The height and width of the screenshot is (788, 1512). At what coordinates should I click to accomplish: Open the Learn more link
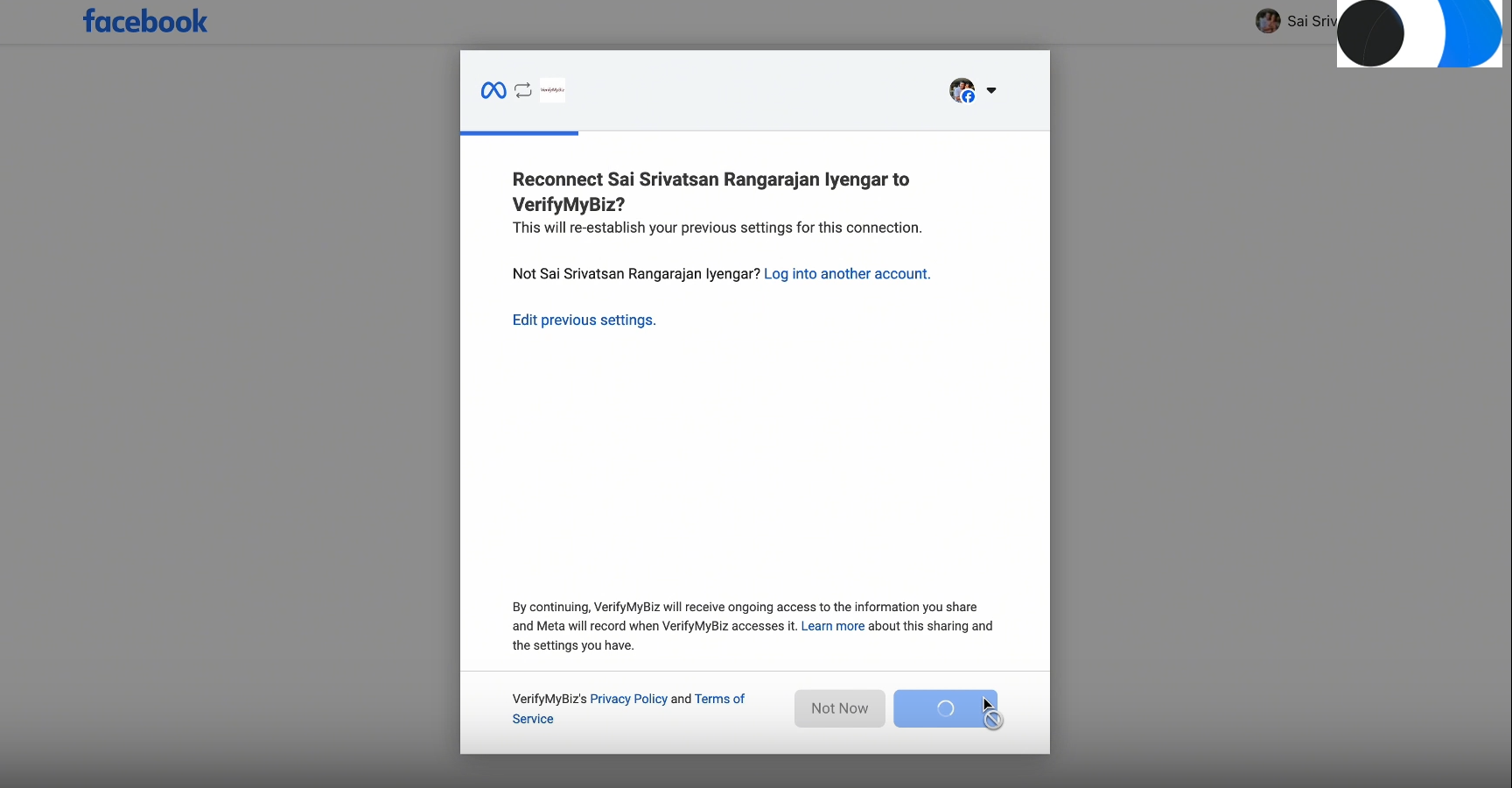click(832, 626)
